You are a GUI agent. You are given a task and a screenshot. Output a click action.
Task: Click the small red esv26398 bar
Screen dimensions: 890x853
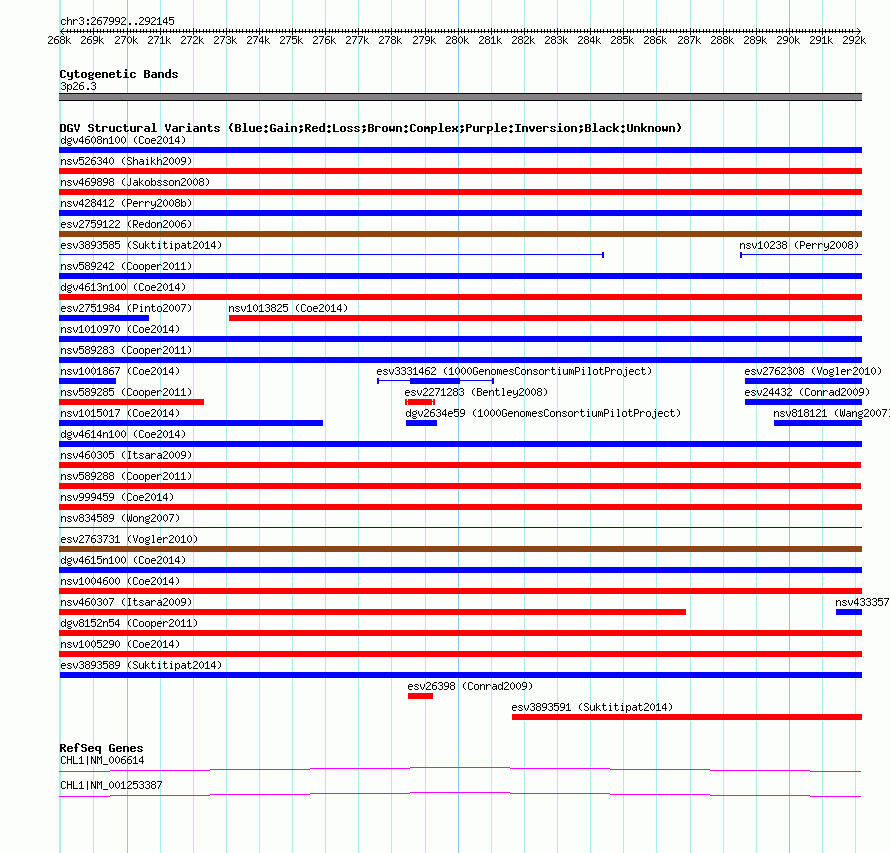click(420, 696)
